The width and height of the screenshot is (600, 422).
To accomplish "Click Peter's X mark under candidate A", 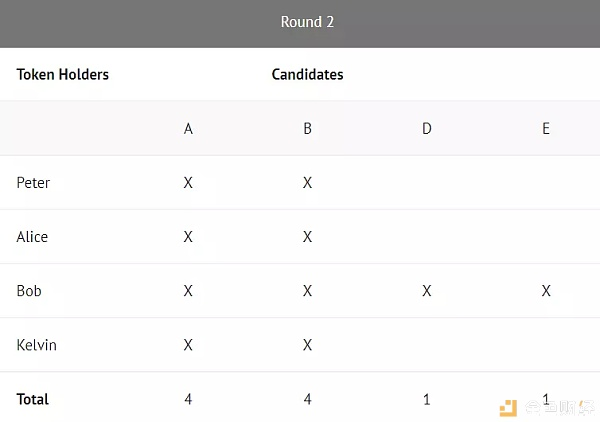I will point(188,182).
